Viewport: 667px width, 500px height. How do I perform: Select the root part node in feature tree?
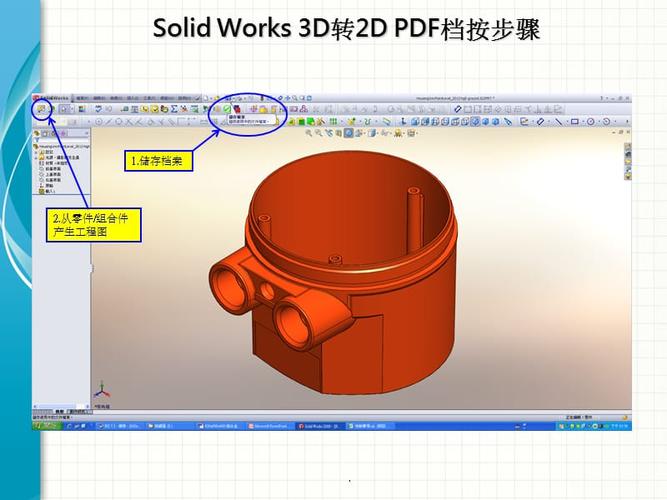coord(62,146)
